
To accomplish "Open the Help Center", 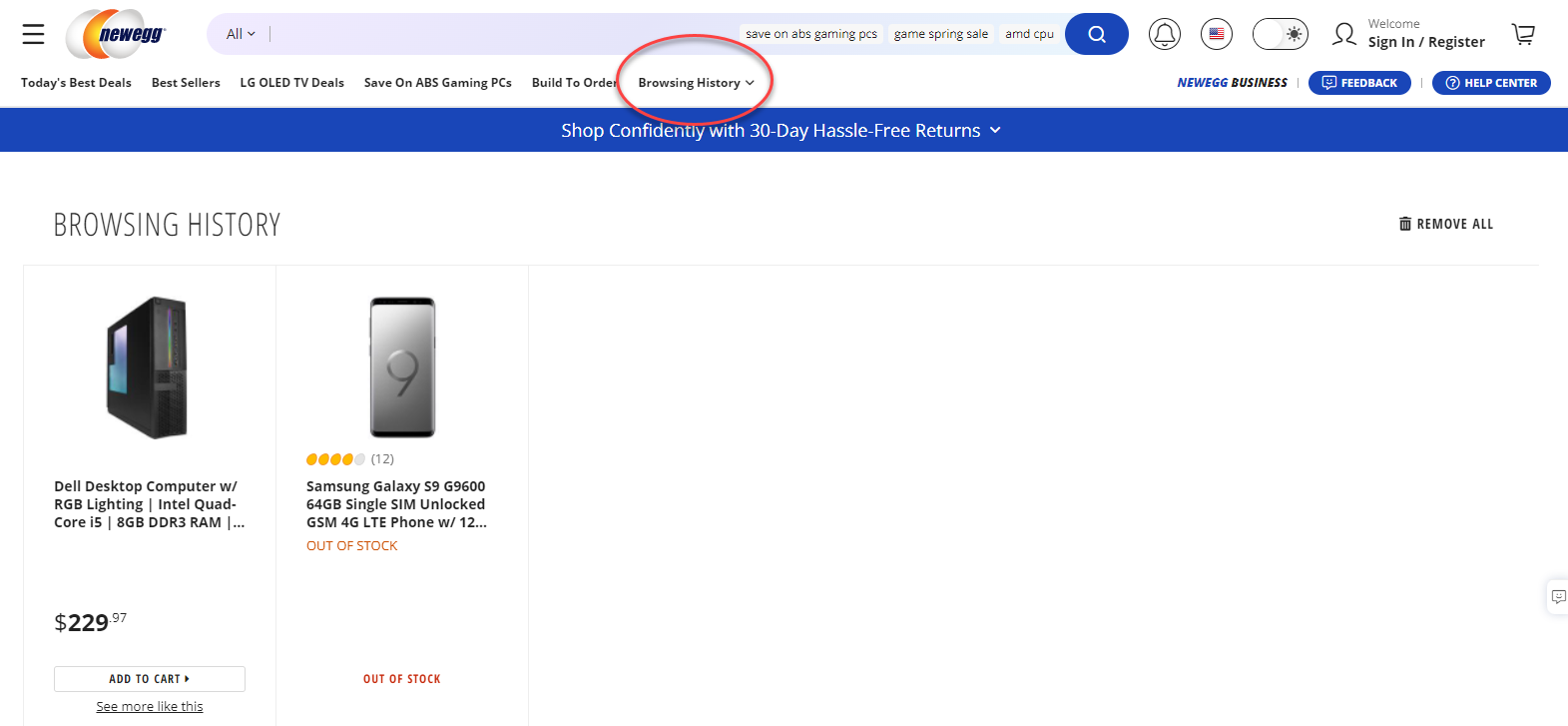I will pos(1491,83).
